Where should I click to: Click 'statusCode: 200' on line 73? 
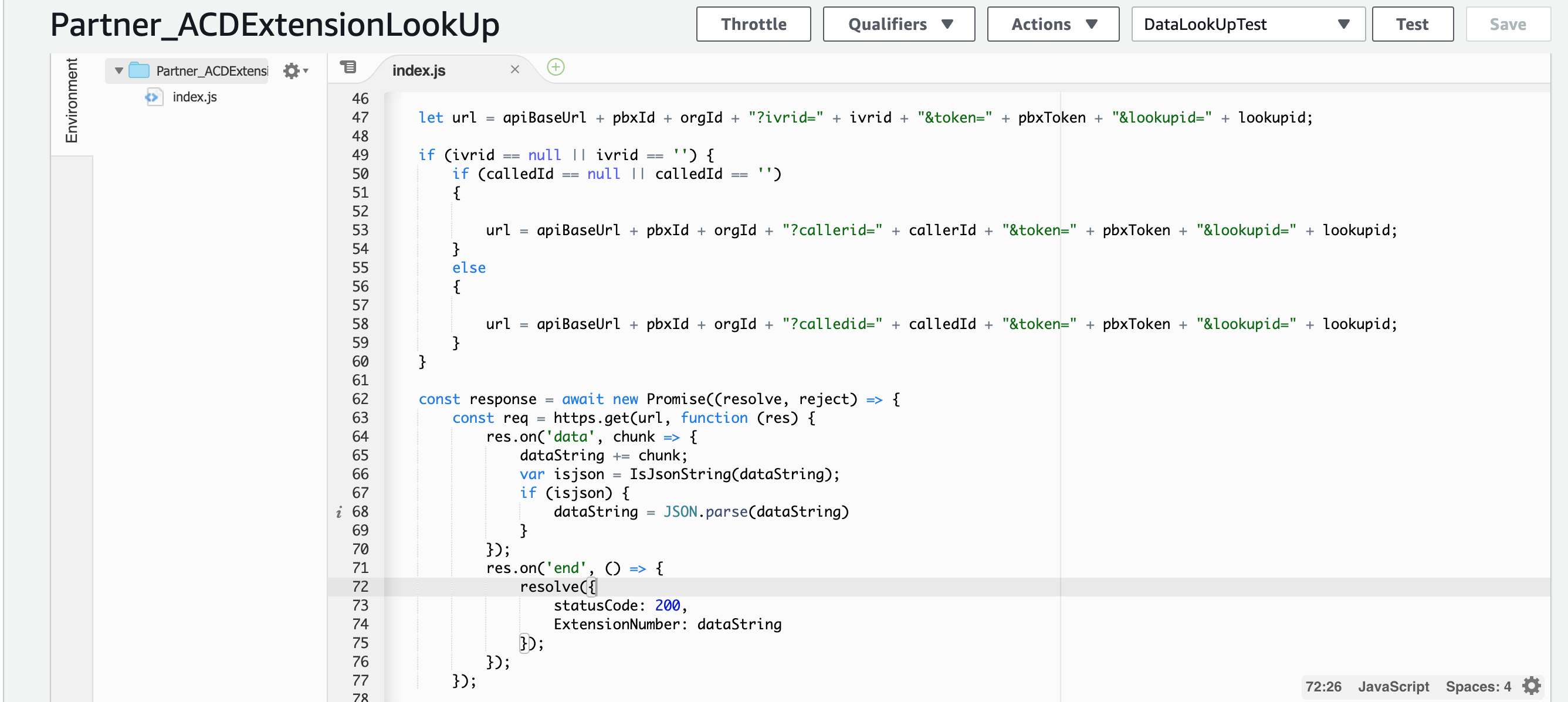point(616,605)
